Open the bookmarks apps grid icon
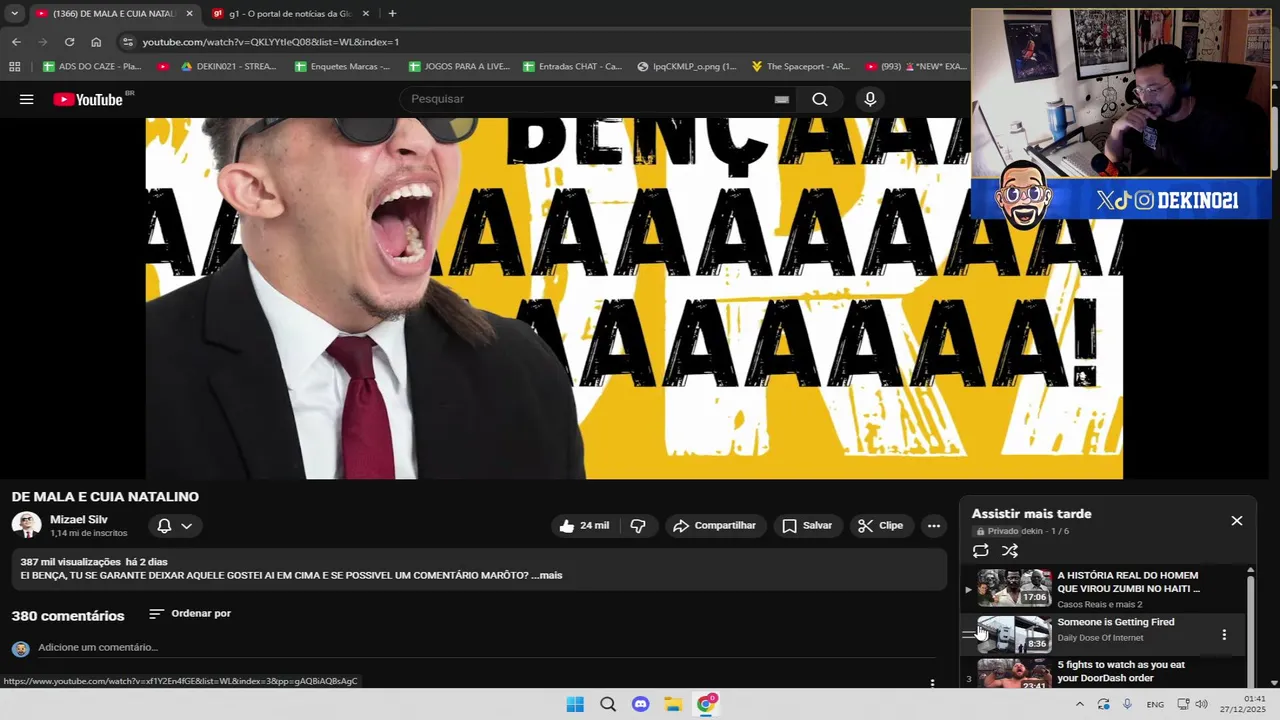This screenshot has height=720, width=1280. tap(14, 67)
